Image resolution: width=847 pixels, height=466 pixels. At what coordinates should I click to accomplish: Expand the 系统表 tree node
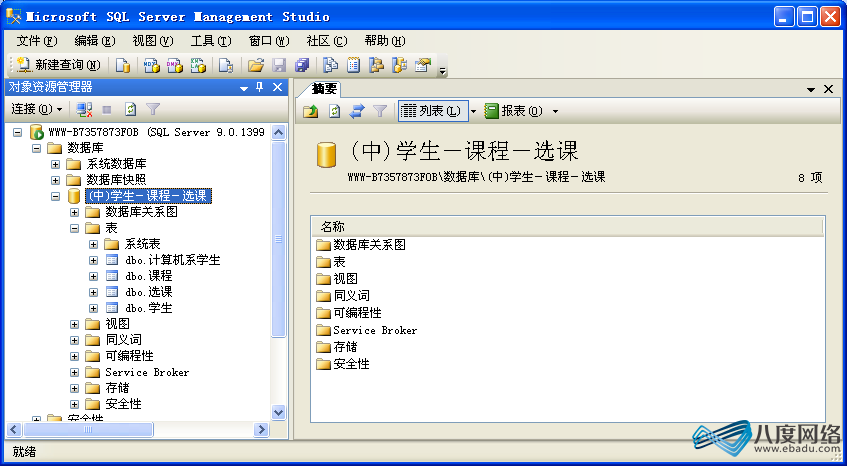click(93, 244)
